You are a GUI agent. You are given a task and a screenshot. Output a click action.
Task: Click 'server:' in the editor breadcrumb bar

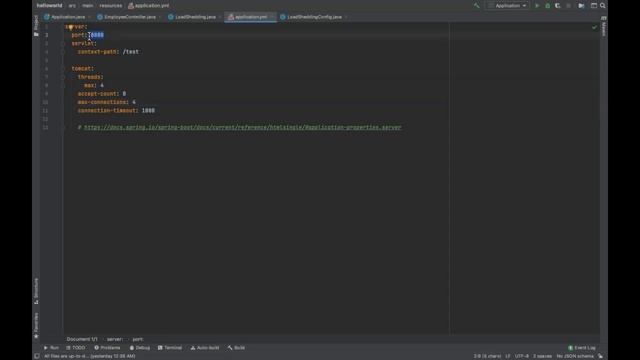(115, 339)
